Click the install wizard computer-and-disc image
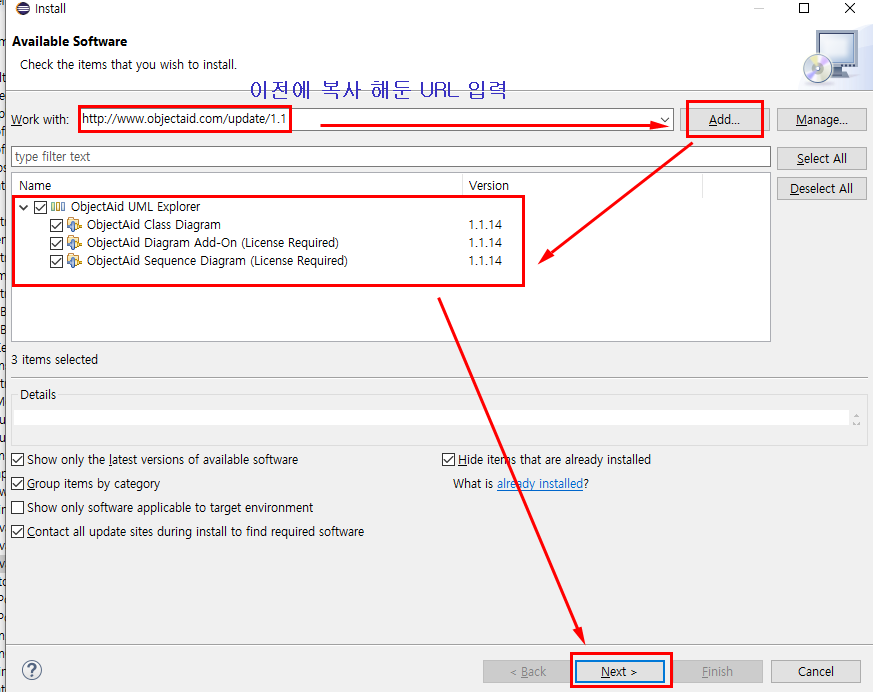 [x=833, y=57]
